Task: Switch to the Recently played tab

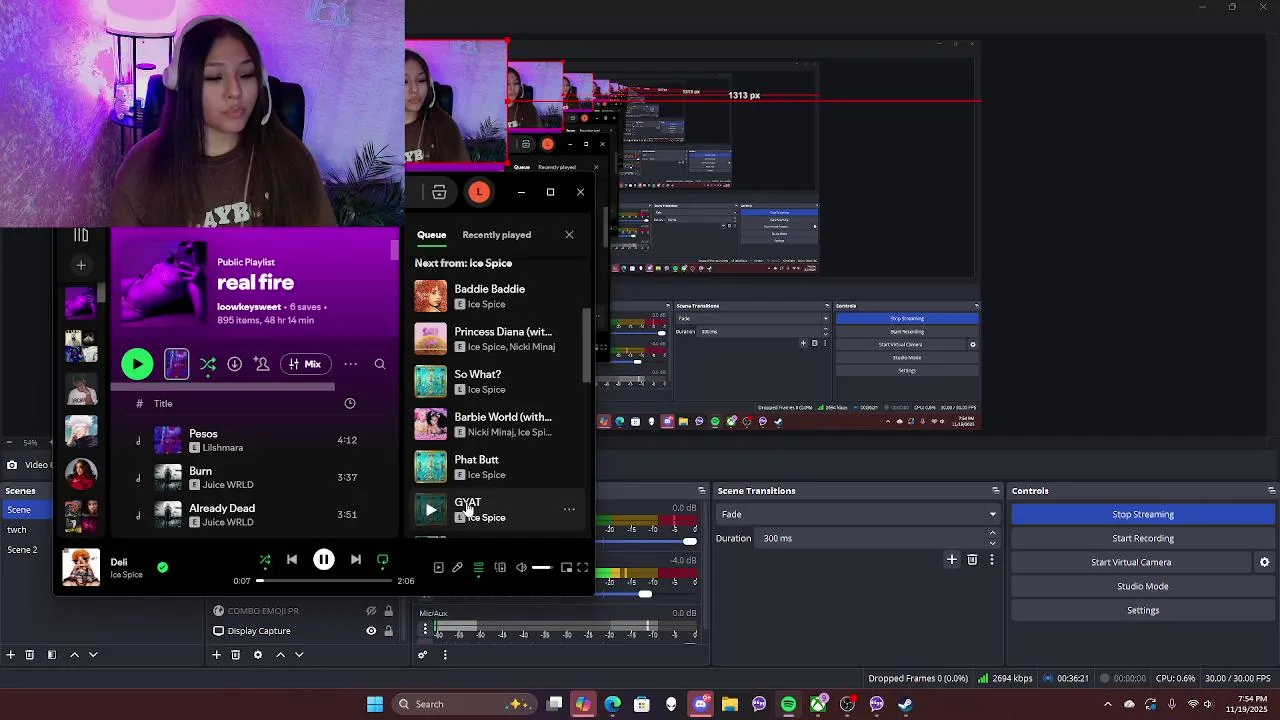Action: coord(496,235)
